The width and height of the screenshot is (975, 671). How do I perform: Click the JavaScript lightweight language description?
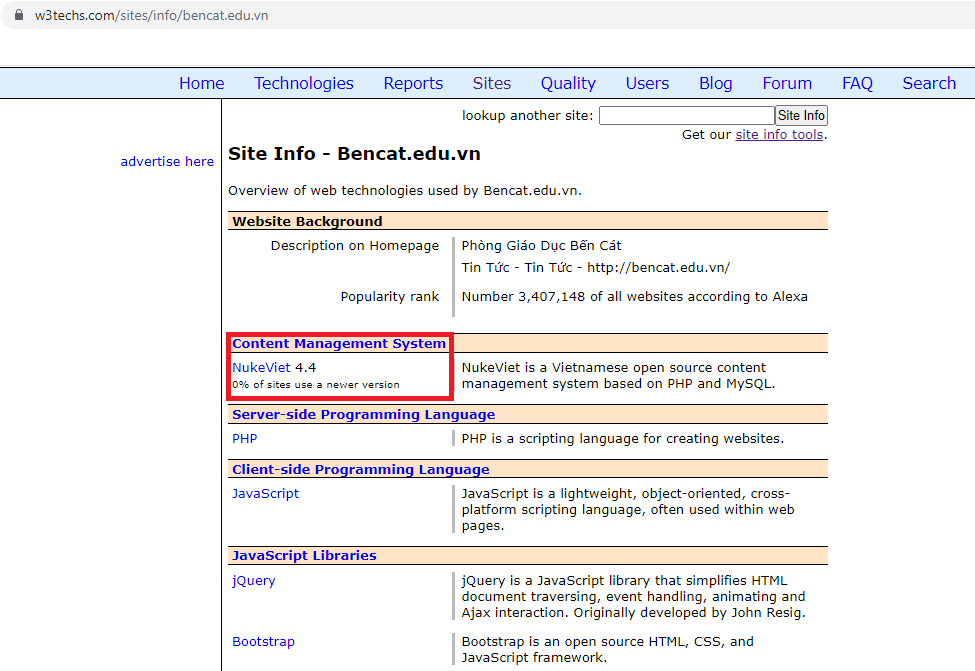point(627,509)
